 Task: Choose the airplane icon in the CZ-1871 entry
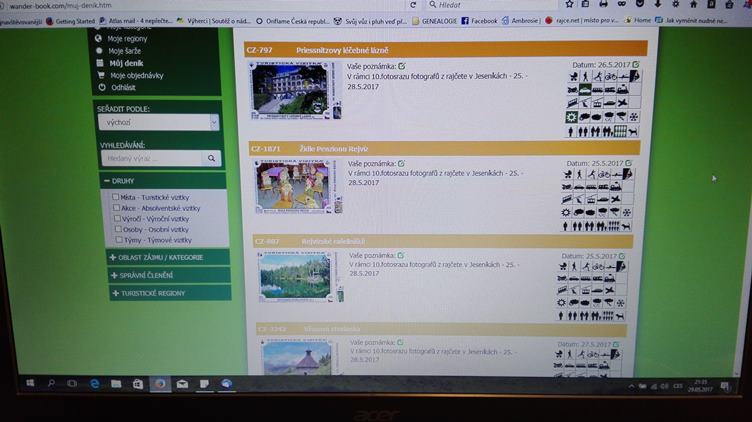pos(615,199)
